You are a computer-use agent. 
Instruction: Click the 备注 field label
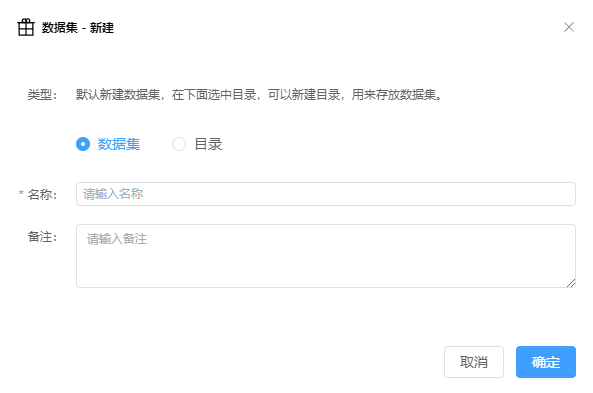[42, 237]
